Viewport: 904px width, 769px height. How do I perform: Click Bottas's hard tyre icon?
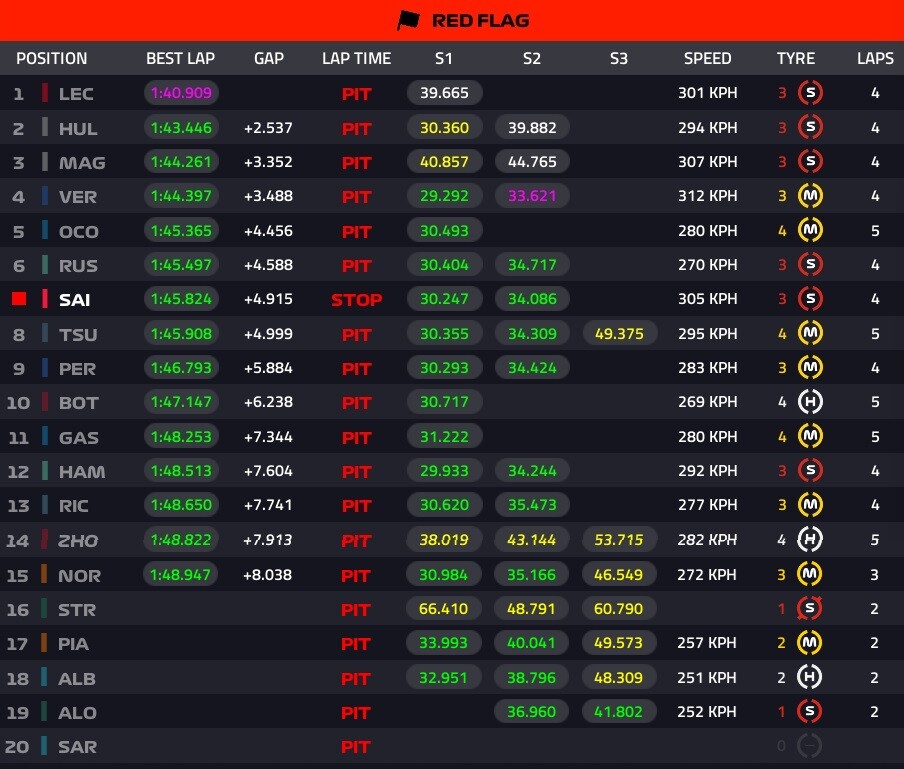coord(810,402)
